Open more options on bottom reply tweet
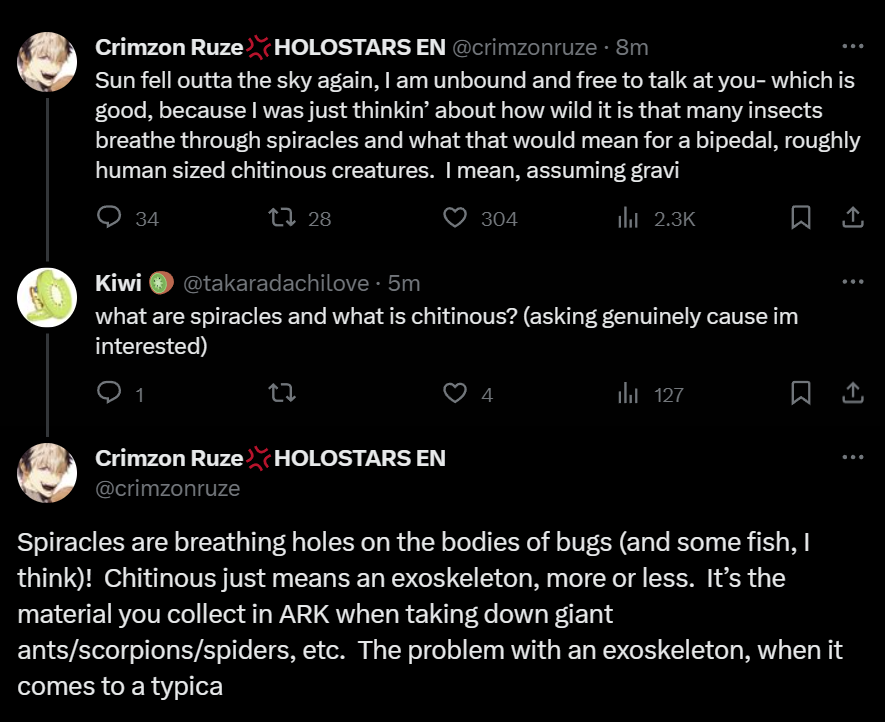Viewport: 885px width, 722px height. (852, 458)
